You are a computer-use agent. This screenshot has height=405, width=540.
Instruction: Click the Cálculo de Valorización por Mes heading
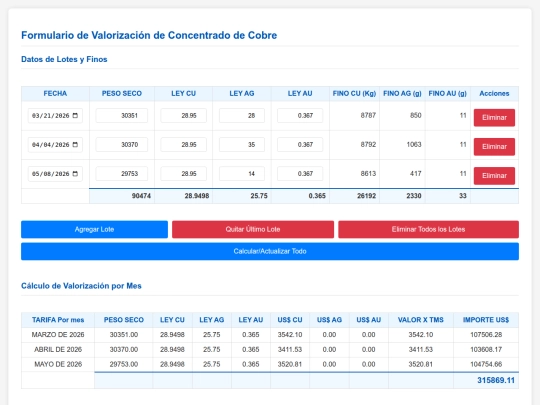[x=81, y=286]
